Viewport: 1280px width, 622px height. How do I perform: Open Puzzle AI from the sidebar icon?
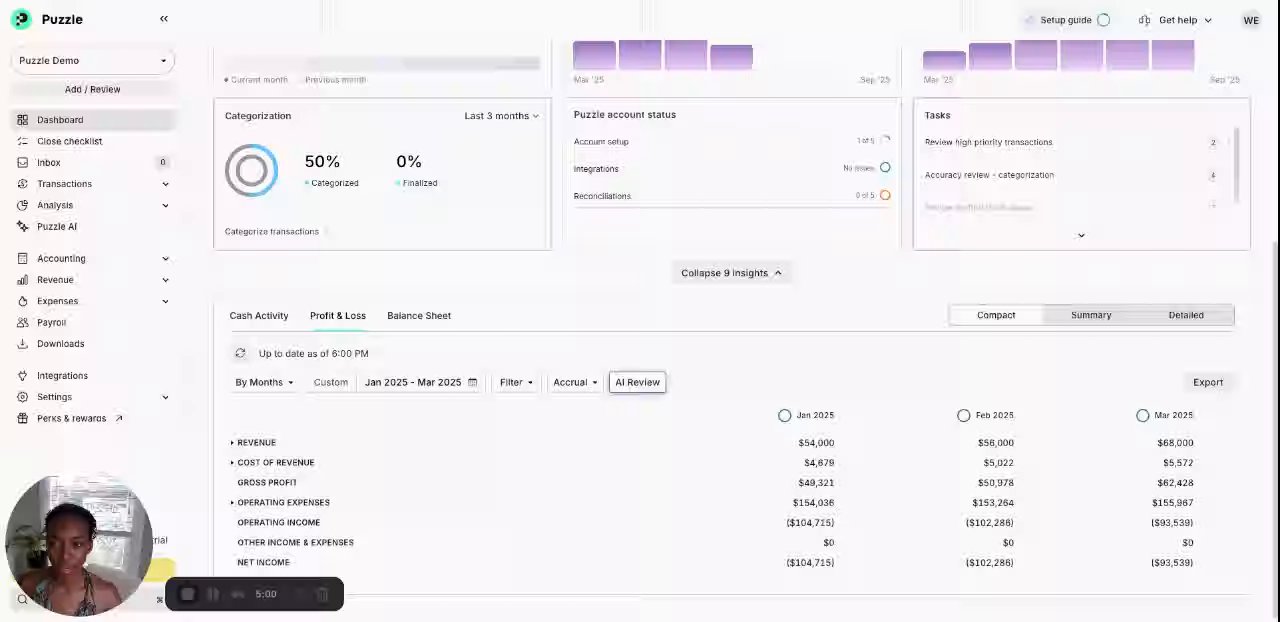22,226
